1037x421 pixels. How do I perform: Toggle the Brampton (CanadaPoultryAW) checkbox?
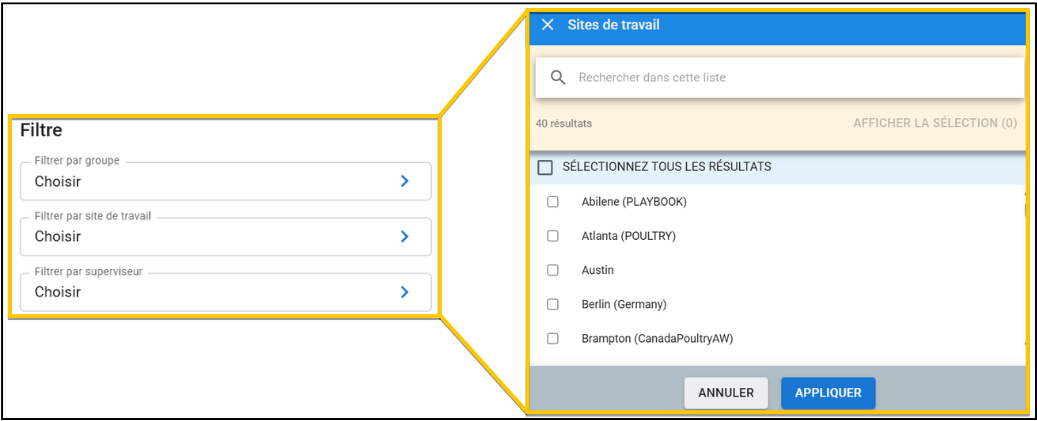552,338
